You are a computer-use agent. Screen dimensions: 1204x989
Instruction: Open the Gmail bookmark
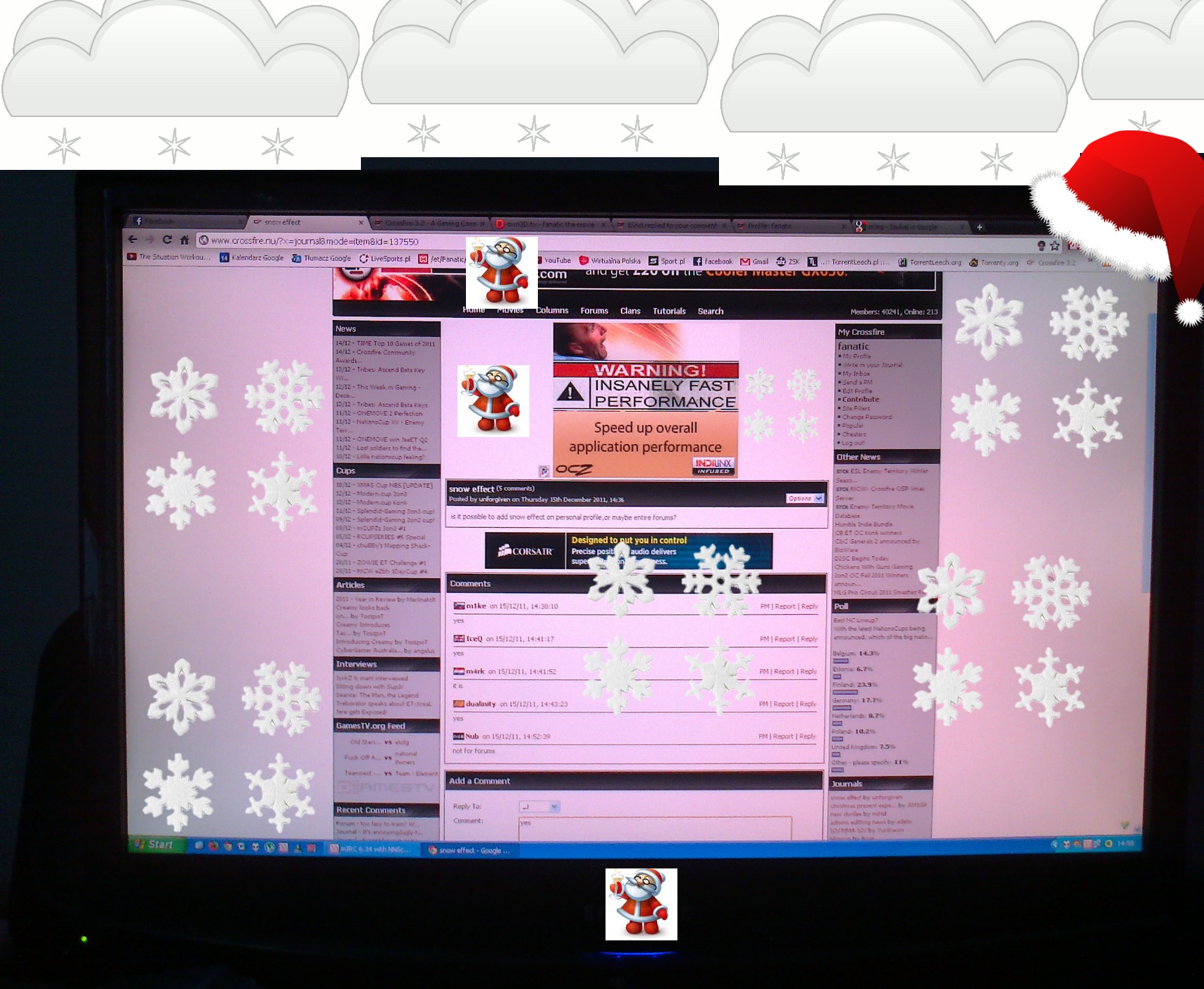coord(754,262)
